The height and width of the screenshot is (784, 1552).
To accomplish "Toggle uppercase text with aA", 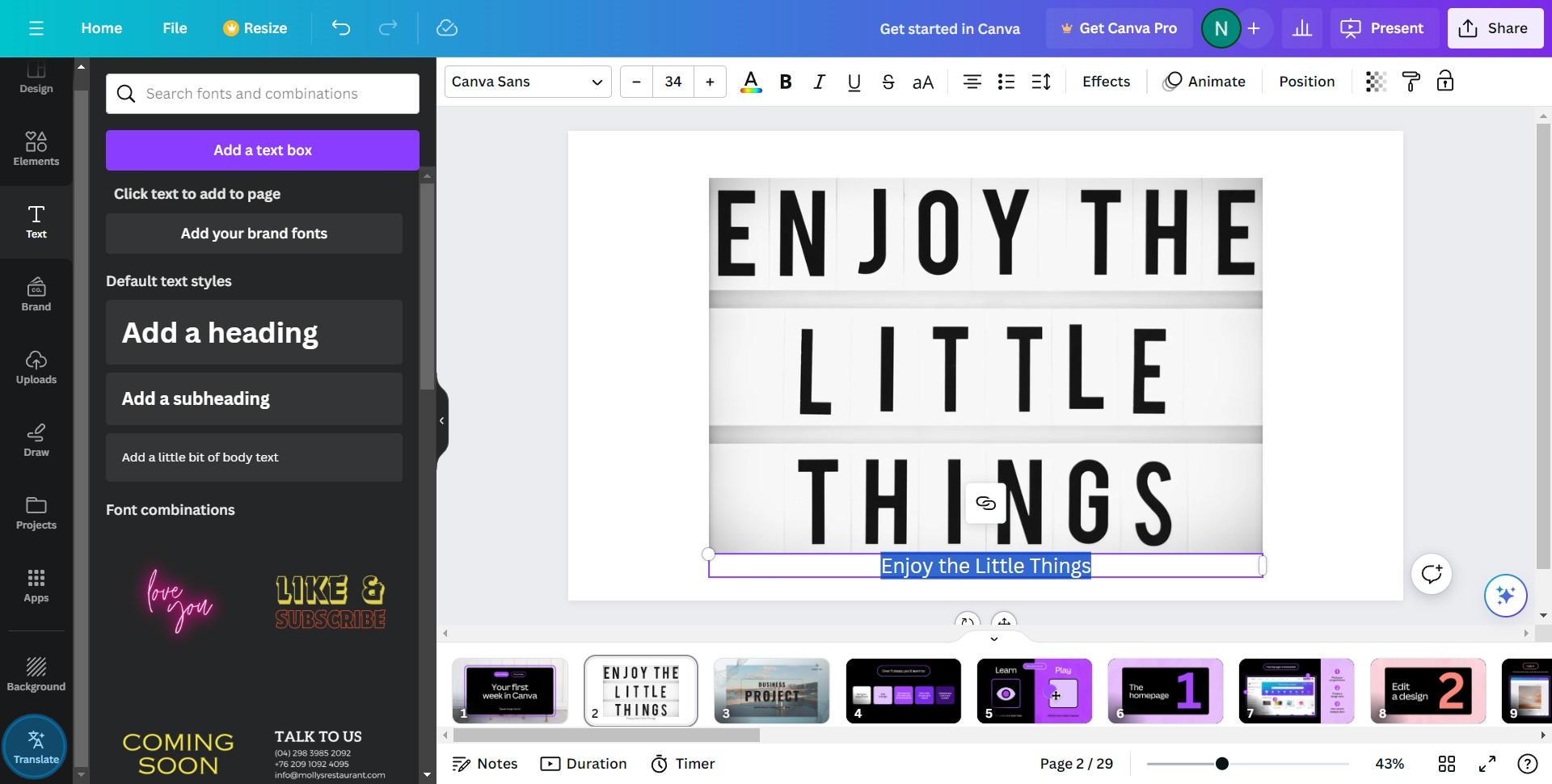I will click(923, 82).
